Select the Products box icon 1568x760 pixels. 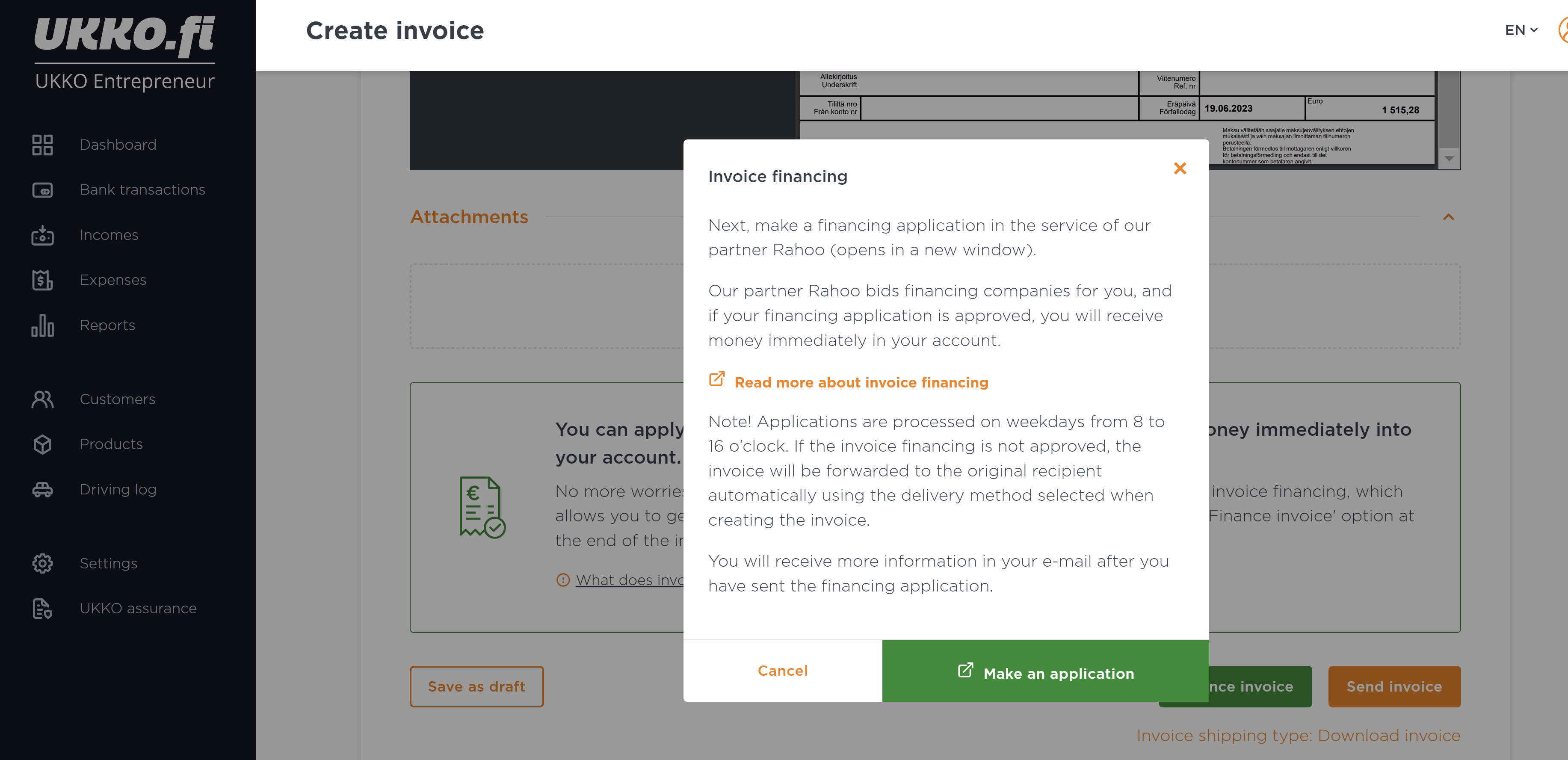click(42, 444)
